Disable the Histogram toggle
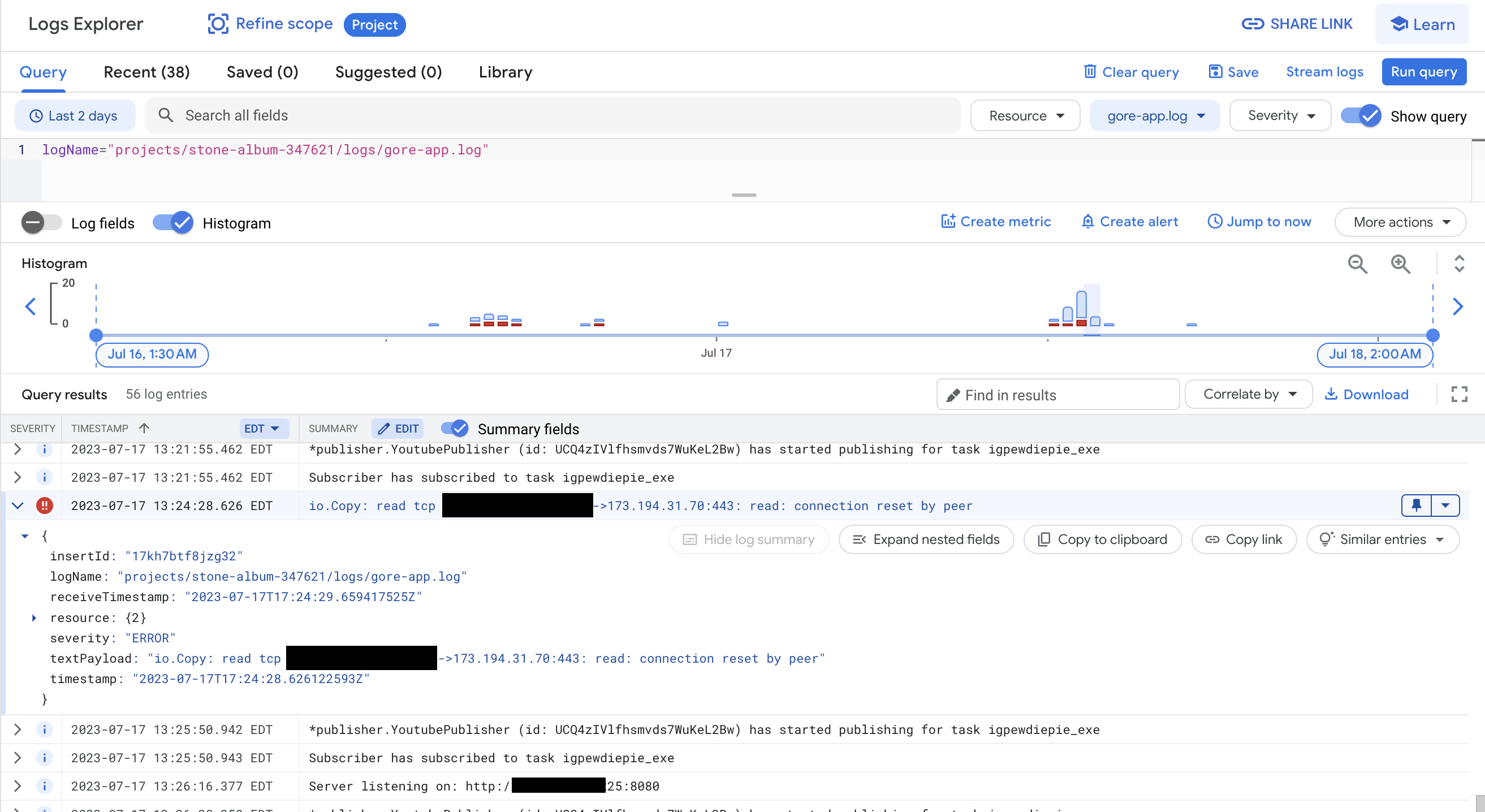1485x812 pixels. 173,222
